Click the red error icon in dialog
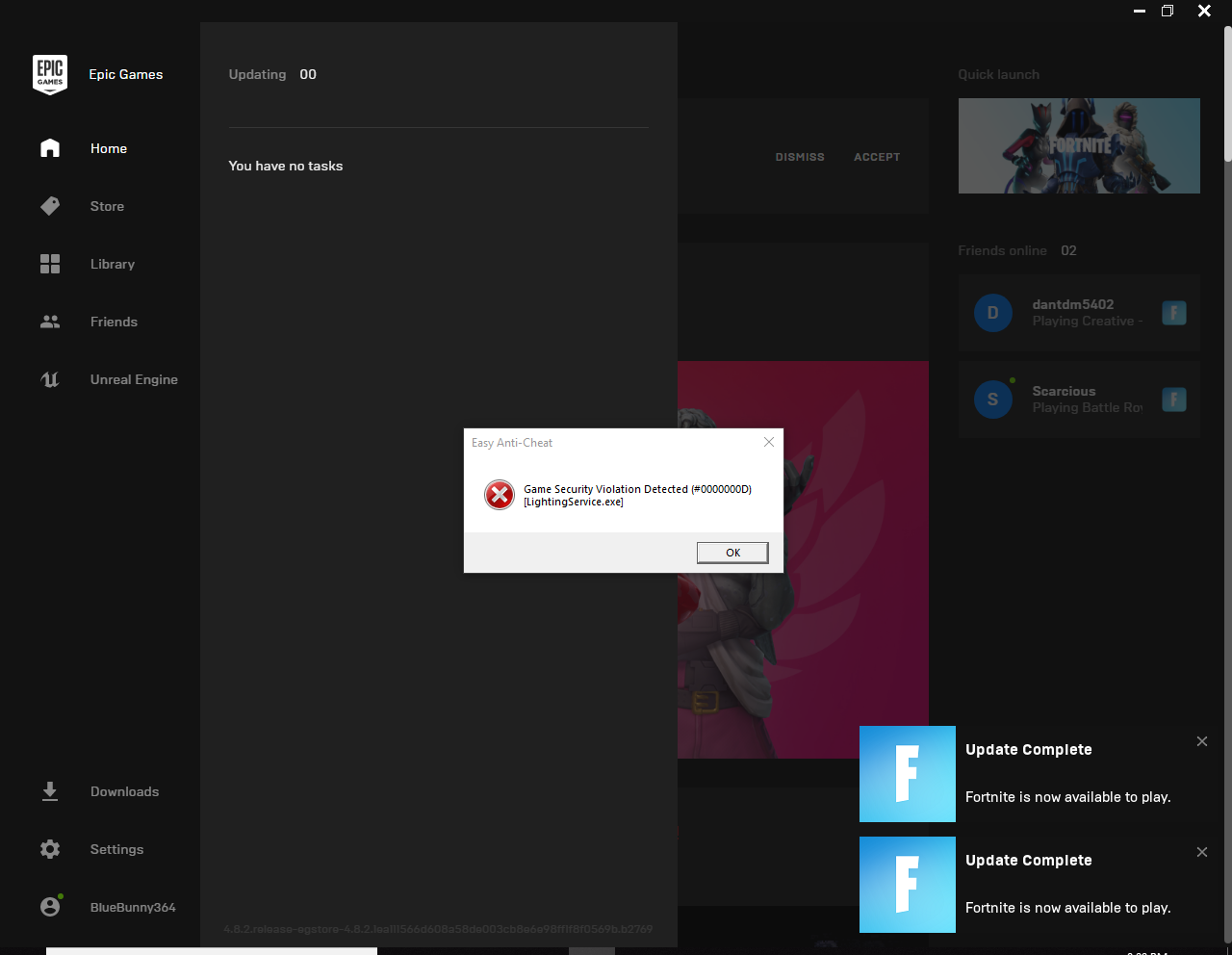The image size is (1232, 955). 500,495
